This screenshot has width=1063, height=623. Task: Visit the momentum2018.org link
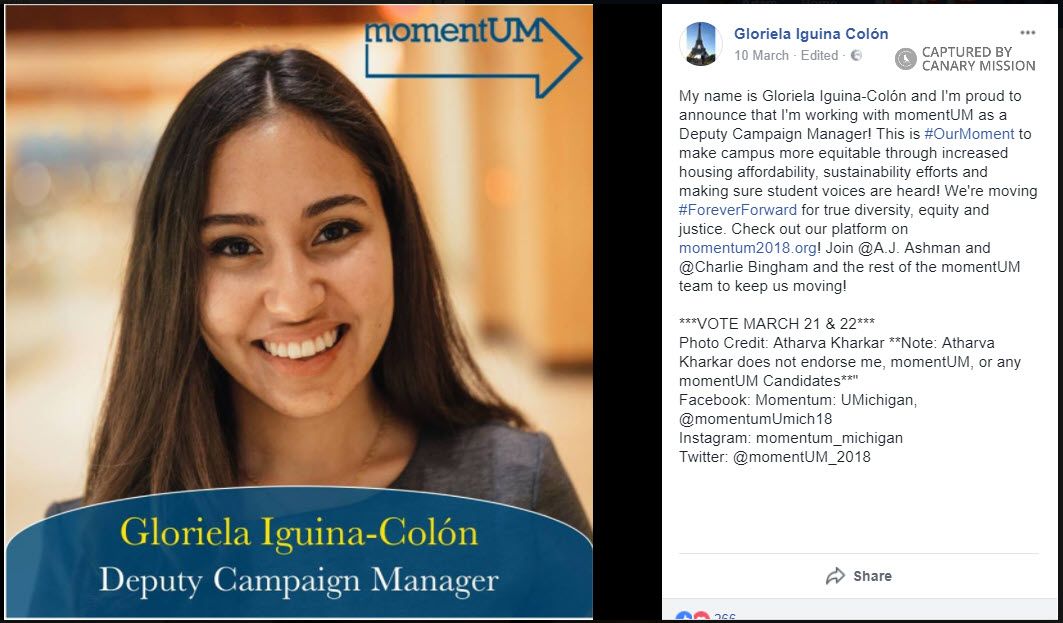click(x=748, y=248)
